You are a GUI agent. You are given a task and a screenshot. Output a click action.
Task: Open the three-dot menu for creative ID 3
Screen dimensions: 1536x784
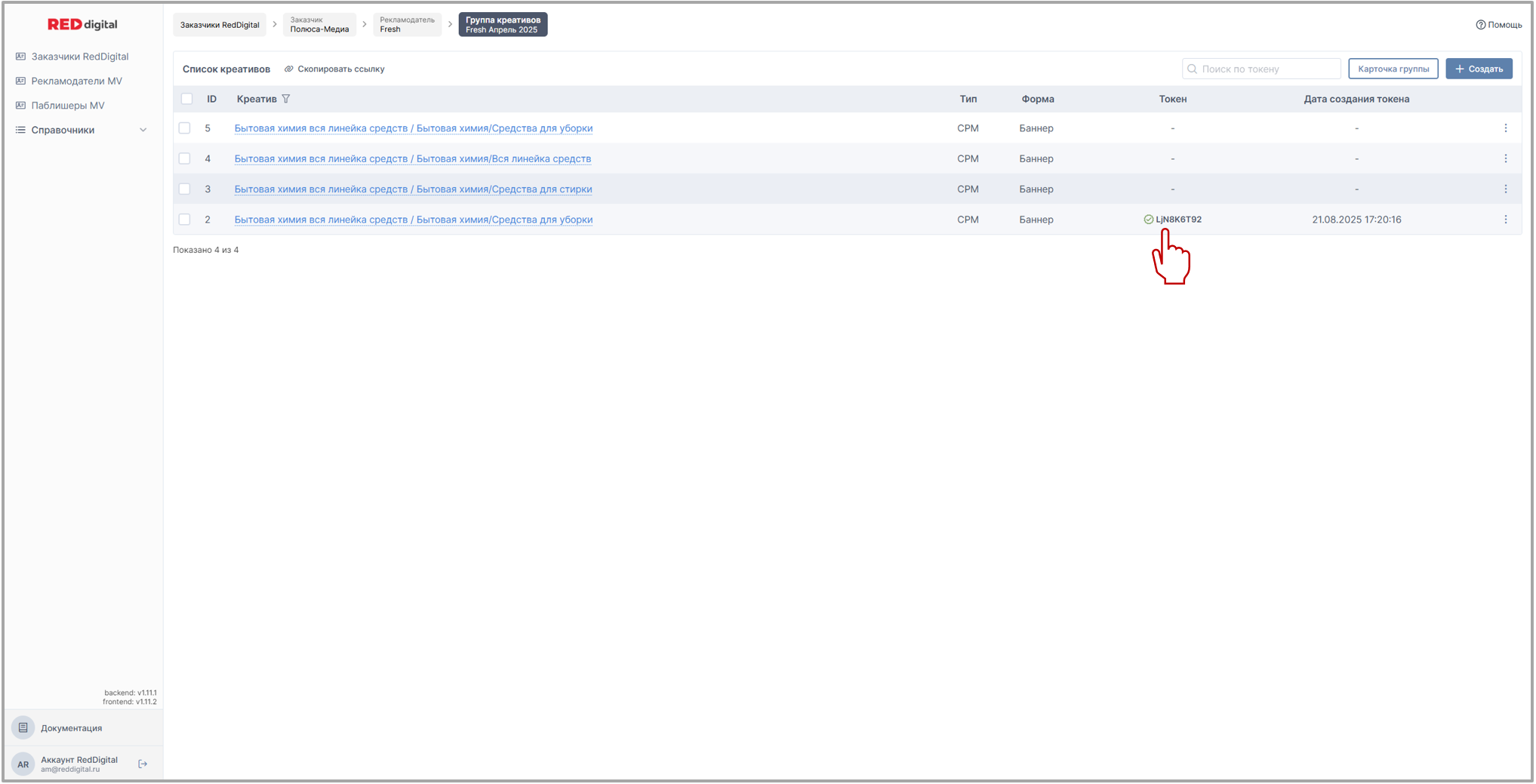click(1505, 189)
